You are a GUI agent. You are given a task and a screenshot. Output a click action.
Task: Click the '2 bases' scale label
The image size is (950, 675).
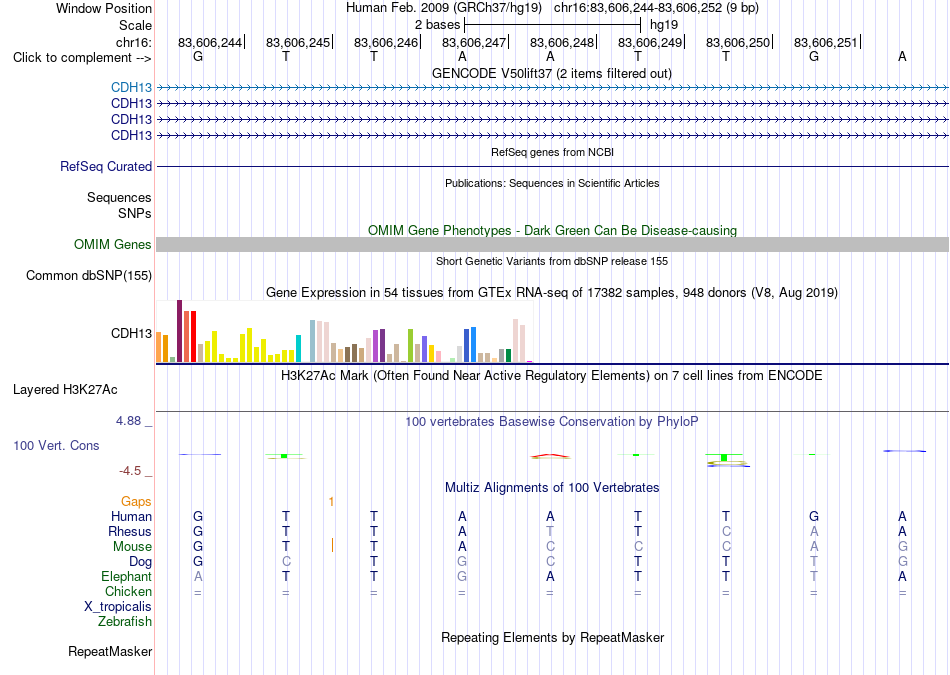coord(437,25)
